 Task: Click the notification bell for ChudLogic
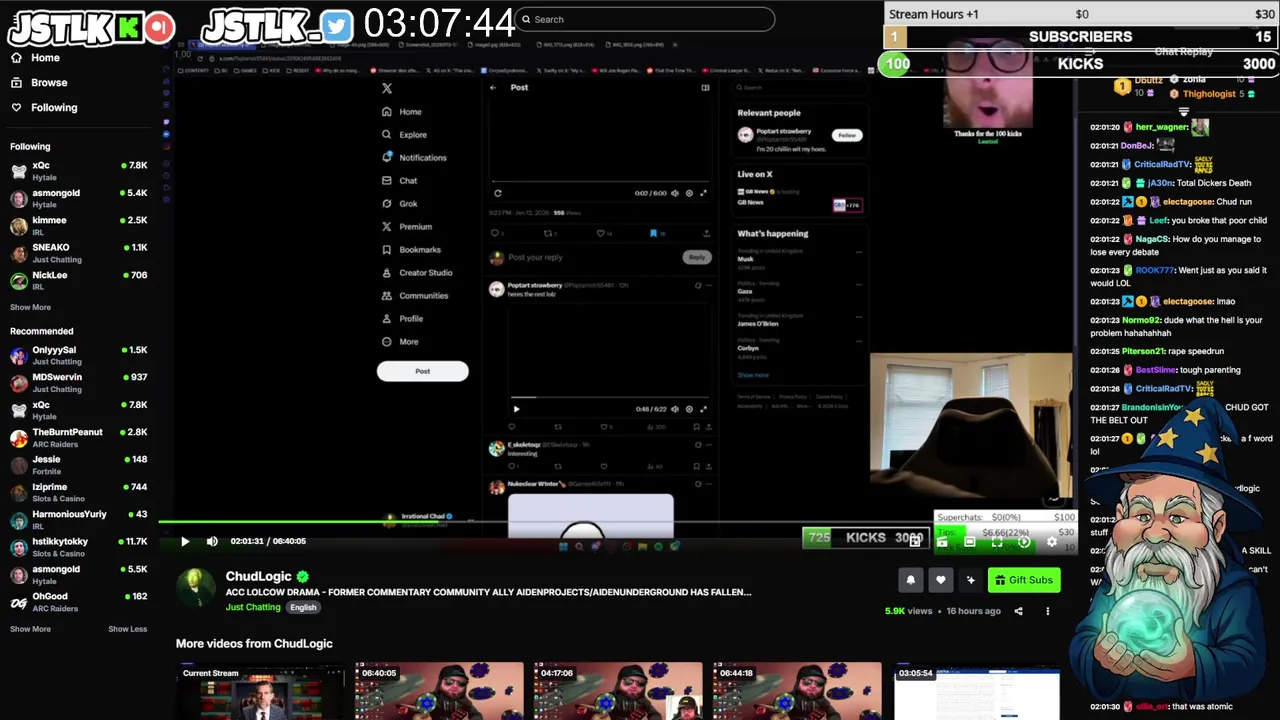click(x=910, y=580)
